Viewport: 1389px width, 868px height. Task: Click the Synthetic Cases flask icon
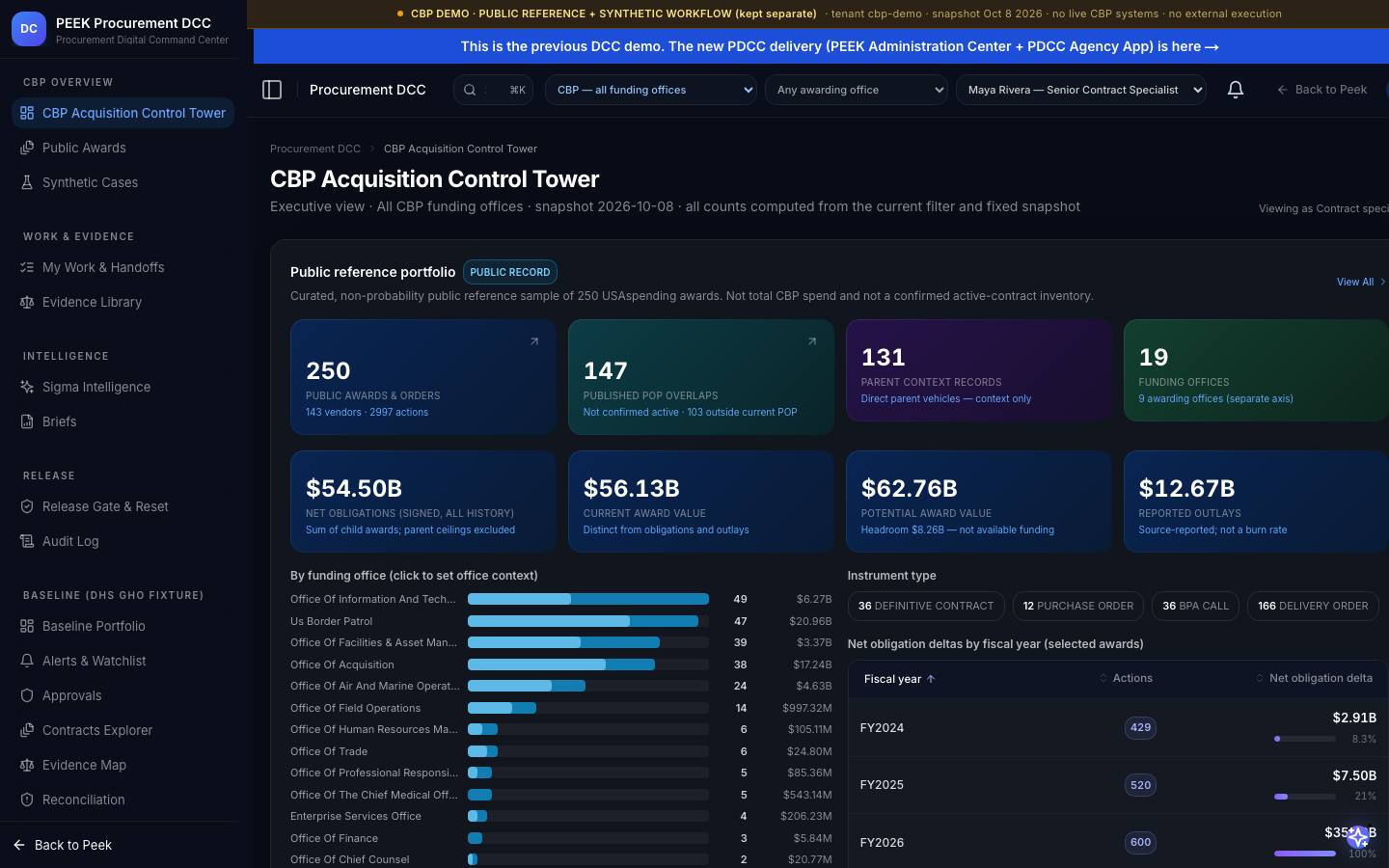coord(27,182)
